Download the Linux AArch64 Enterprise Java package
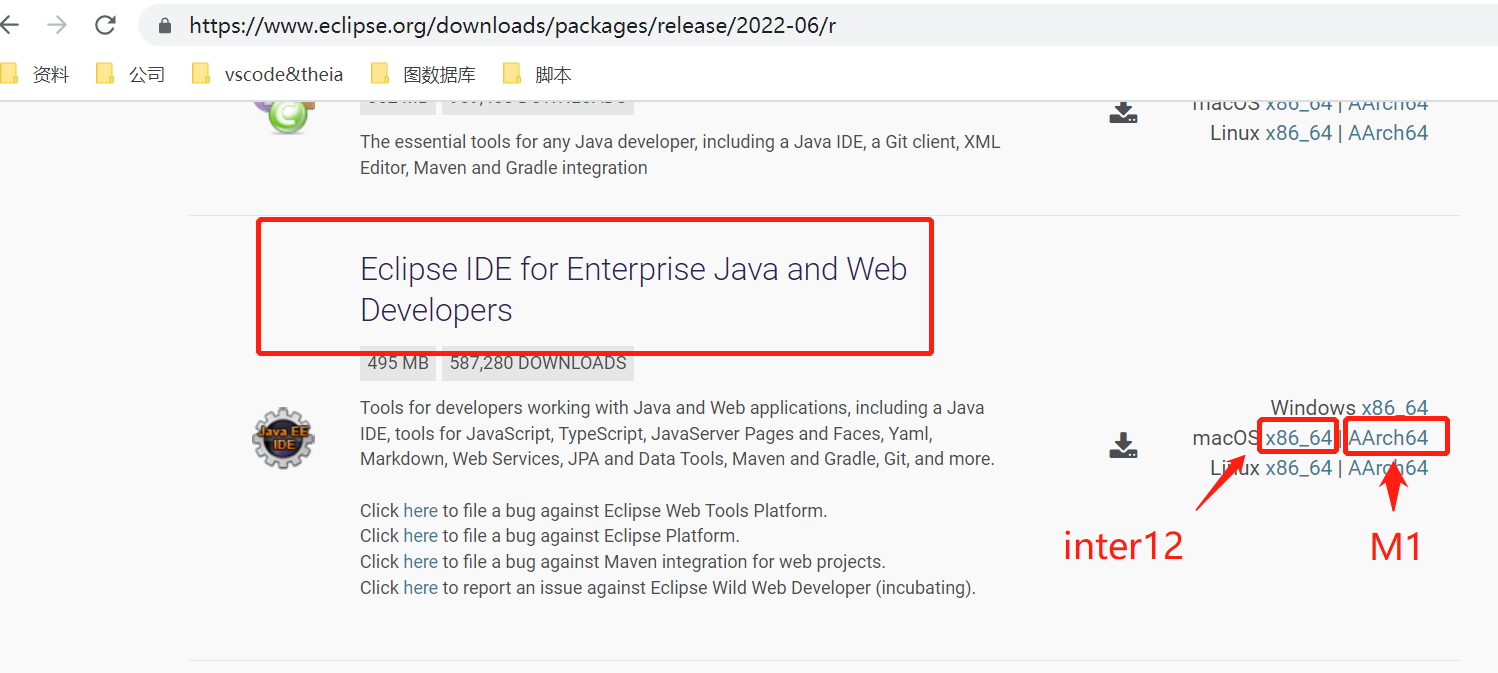 [x=1388, y=468]
